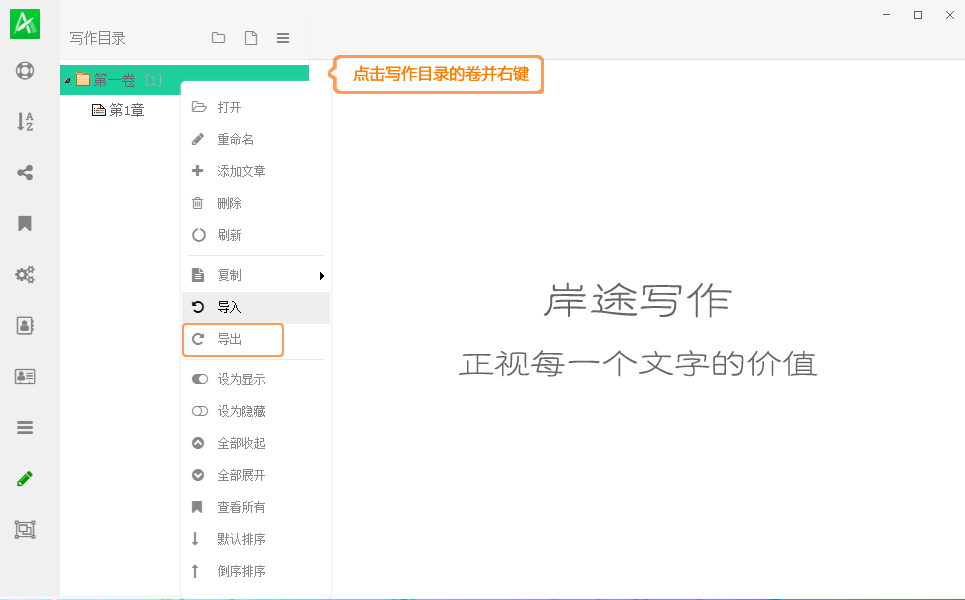The height and width of the screenshot is (600, 965).
Task: Collapse the 第一卷 tree node arrow
Action: pos(68,81)
